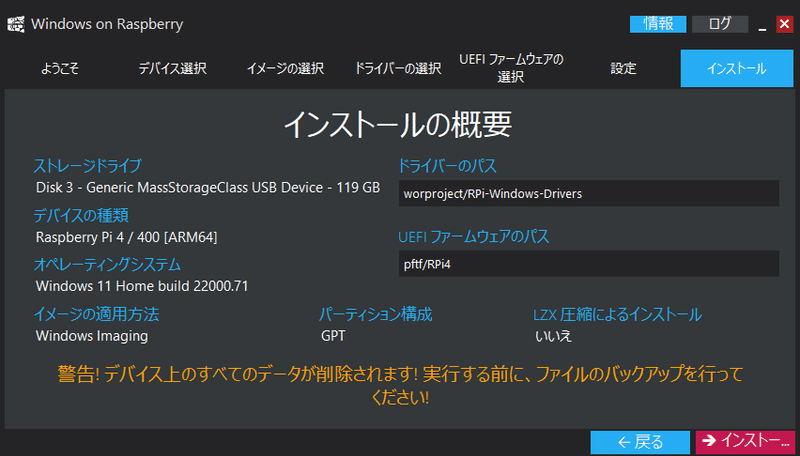Click the Windows on Raspberry title text
Image resolution: width=800 pixels, height=456 pixels.
[x=107, y=24]
